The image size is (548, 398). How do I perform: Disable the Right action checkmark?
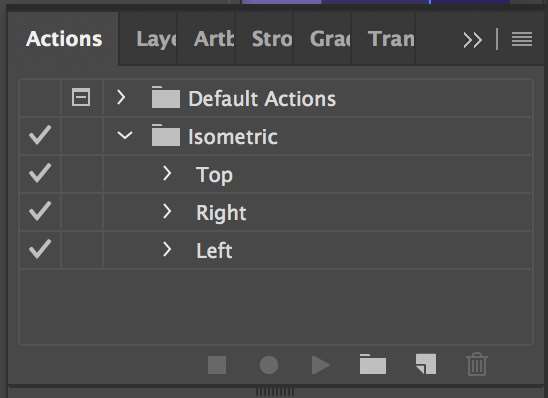40,211
